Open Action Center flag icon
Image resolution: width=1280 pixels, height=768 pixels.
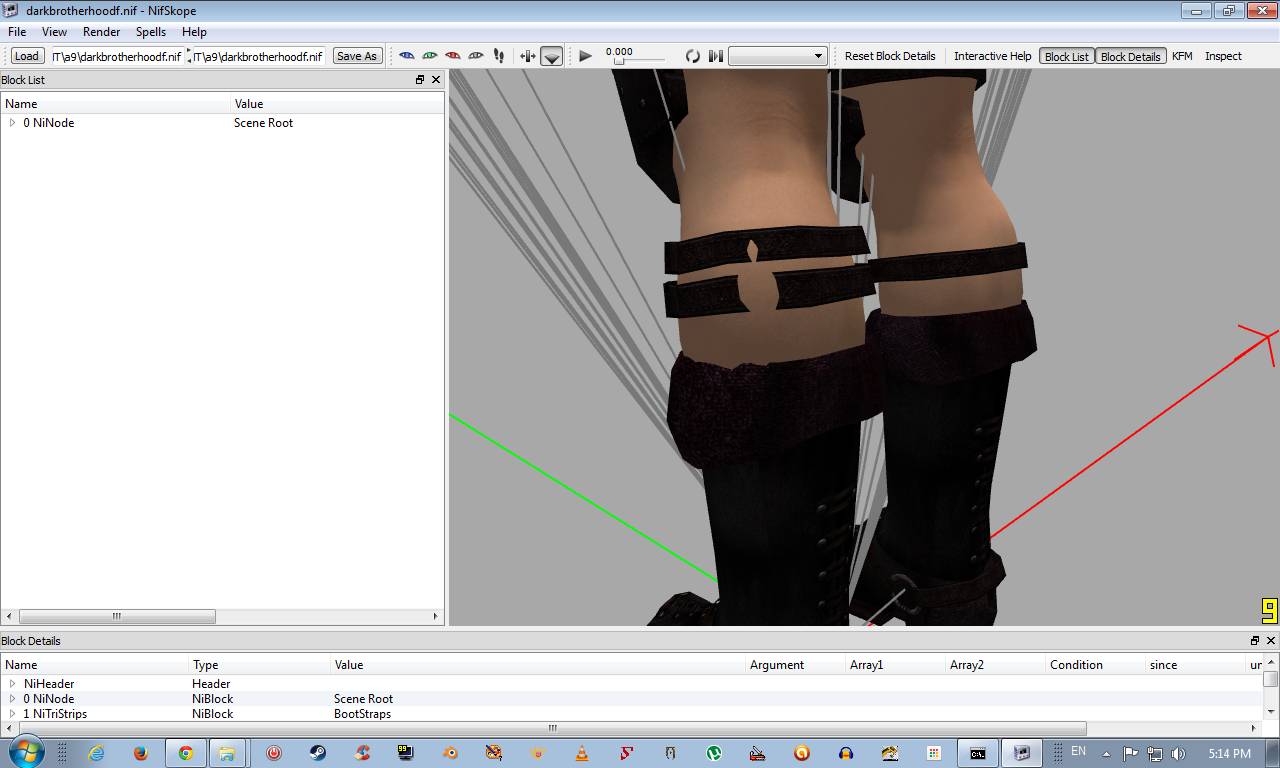(x=1130, y=754)
